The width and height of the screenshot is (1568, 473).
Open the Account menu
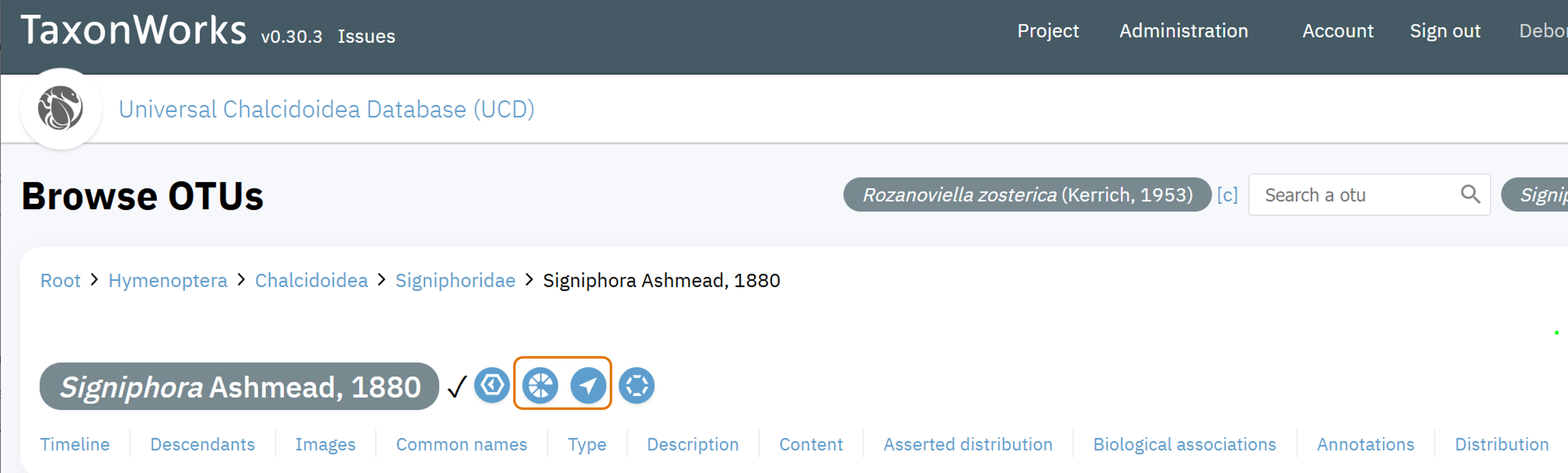(1338, 31)
